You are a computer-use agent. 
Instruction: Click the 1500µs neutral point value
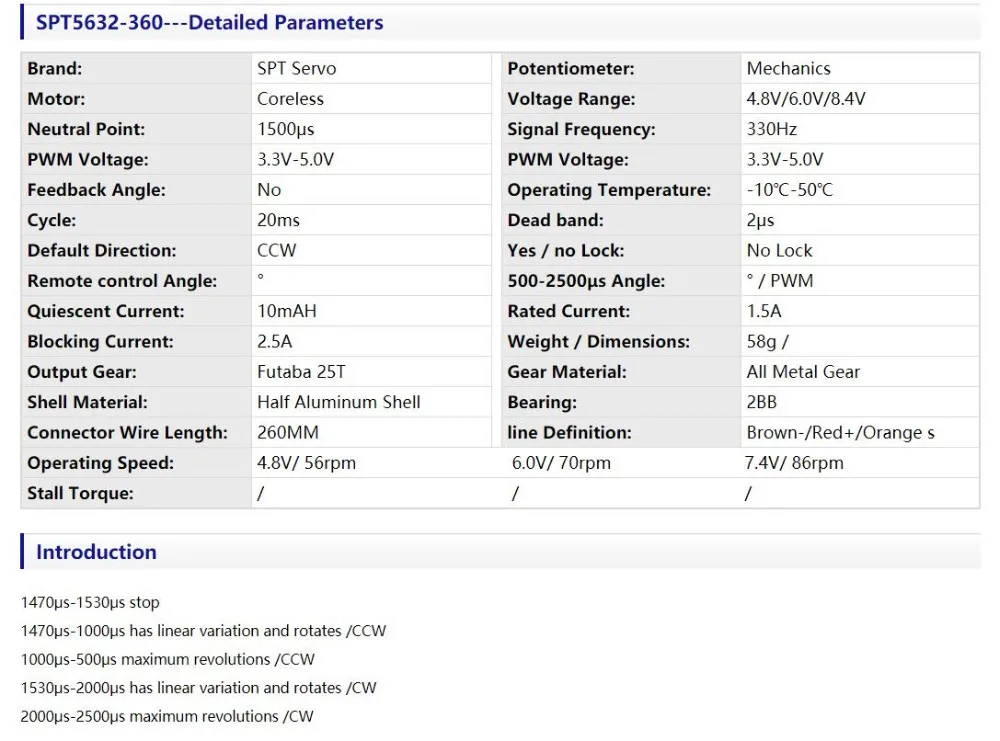(286, 129)
